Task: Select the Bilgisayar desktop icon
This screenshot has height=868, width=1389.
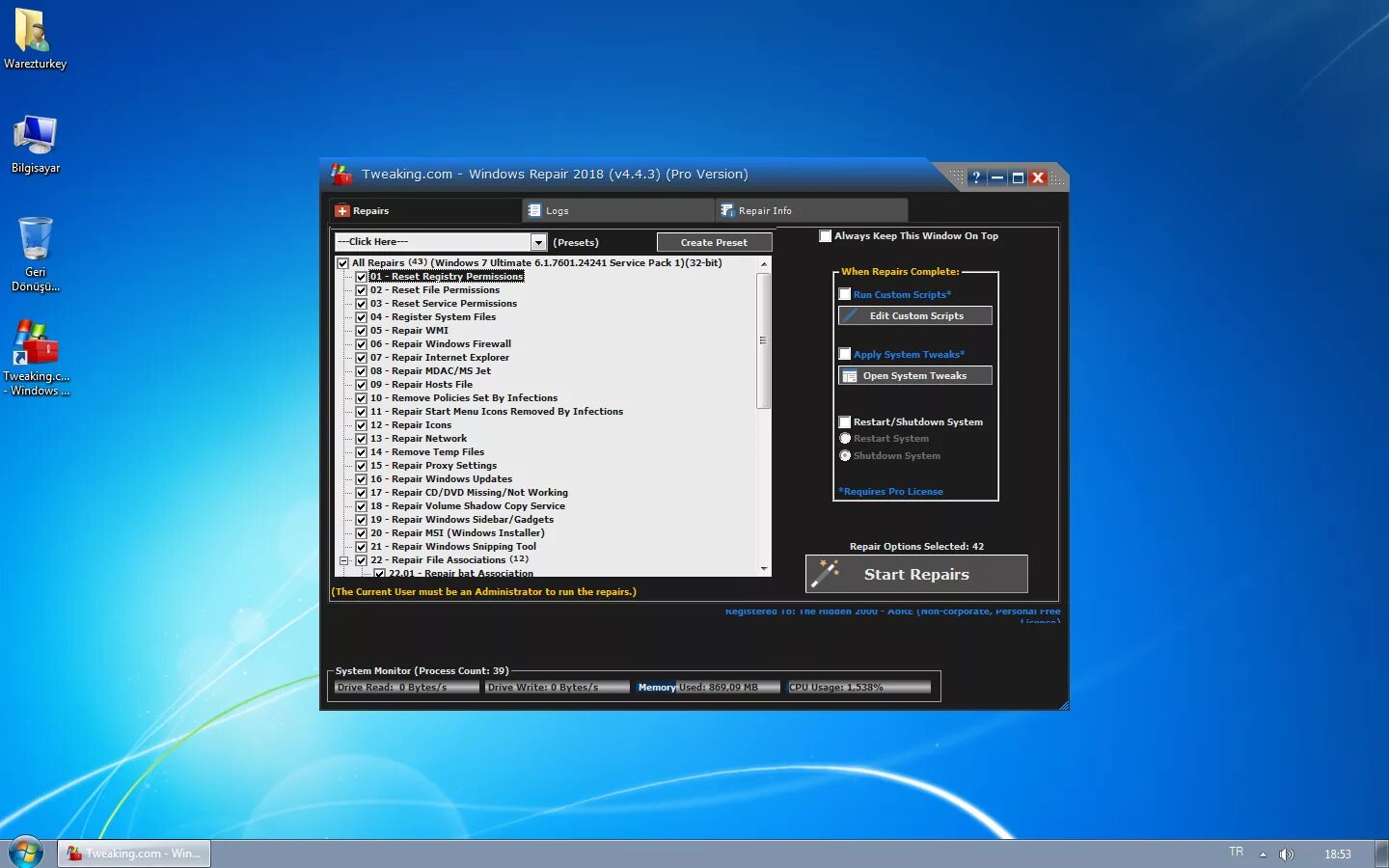Action: pyautogui.click(x=35, y=135)
